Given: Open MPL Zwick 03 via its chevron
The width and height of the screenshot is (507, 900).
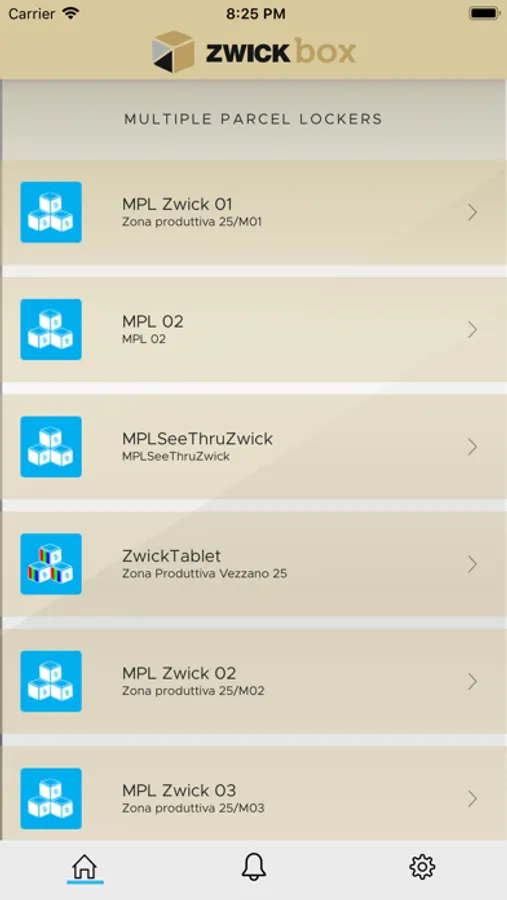Looking at the screenshot, I should [x=473, y=798].
